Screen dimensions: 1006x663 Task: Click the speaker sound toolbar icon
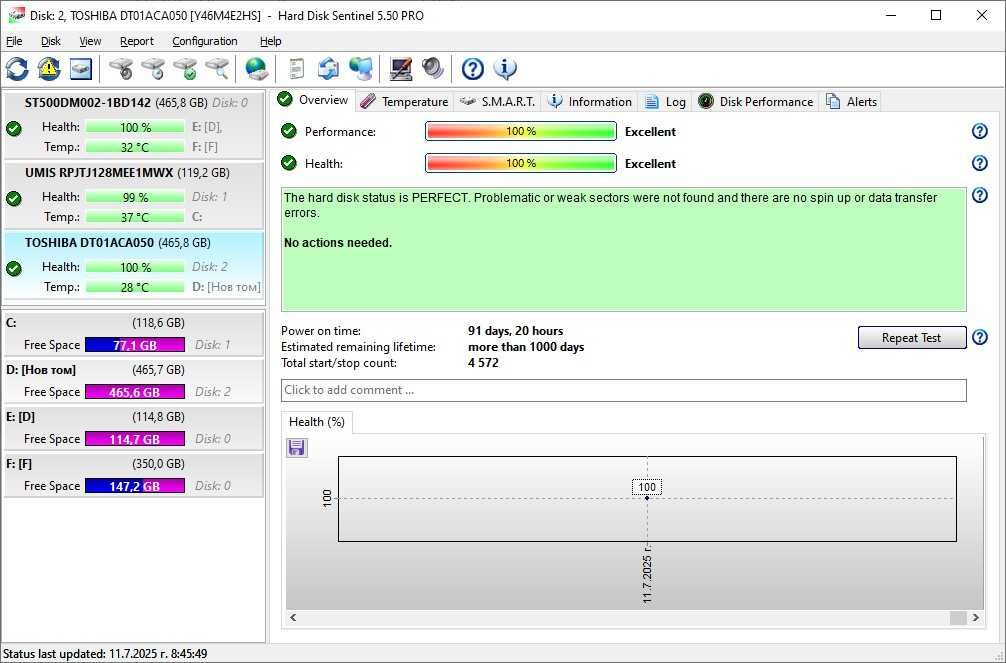433,69
